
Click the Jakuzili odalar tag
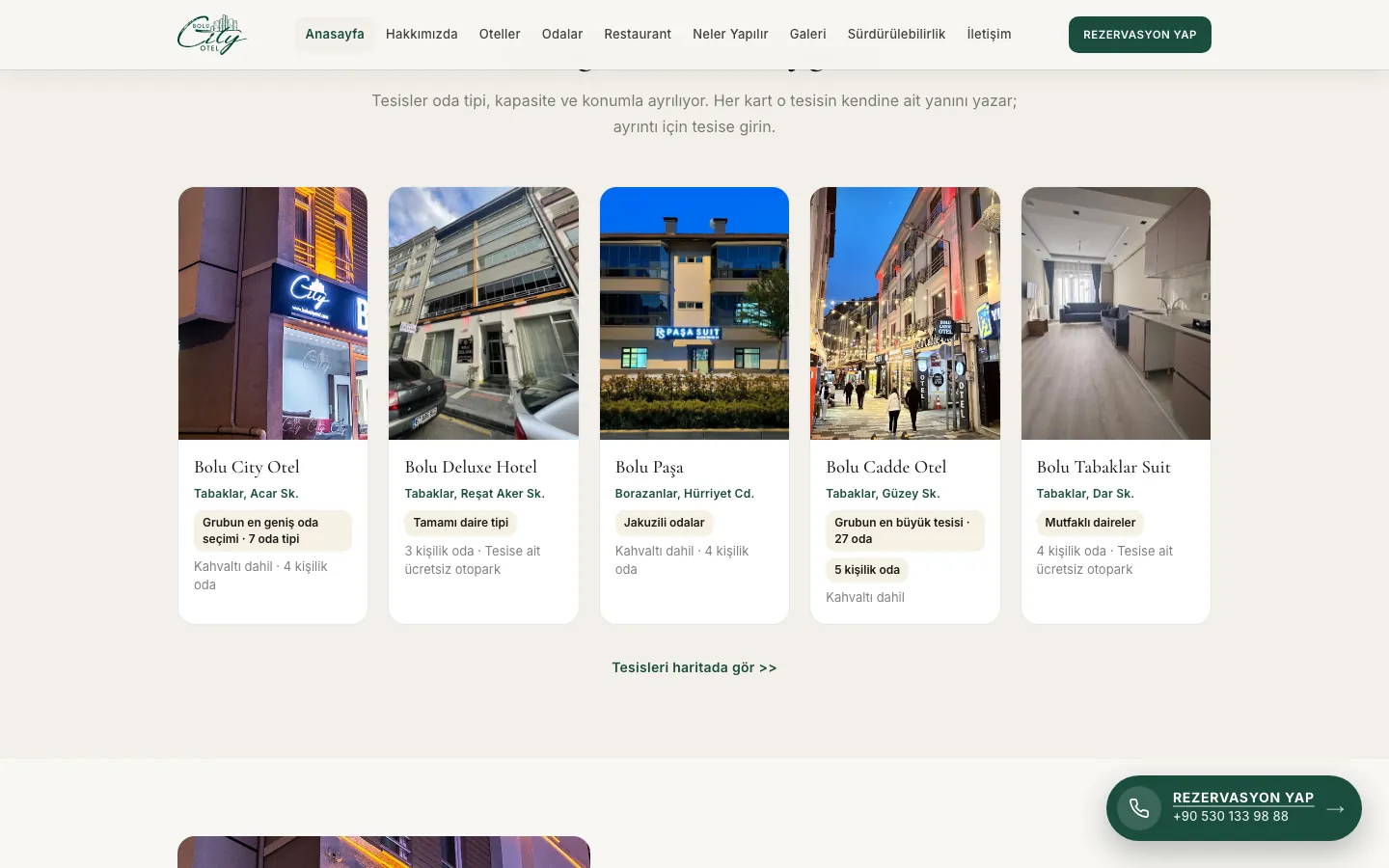tap(665, 523)
